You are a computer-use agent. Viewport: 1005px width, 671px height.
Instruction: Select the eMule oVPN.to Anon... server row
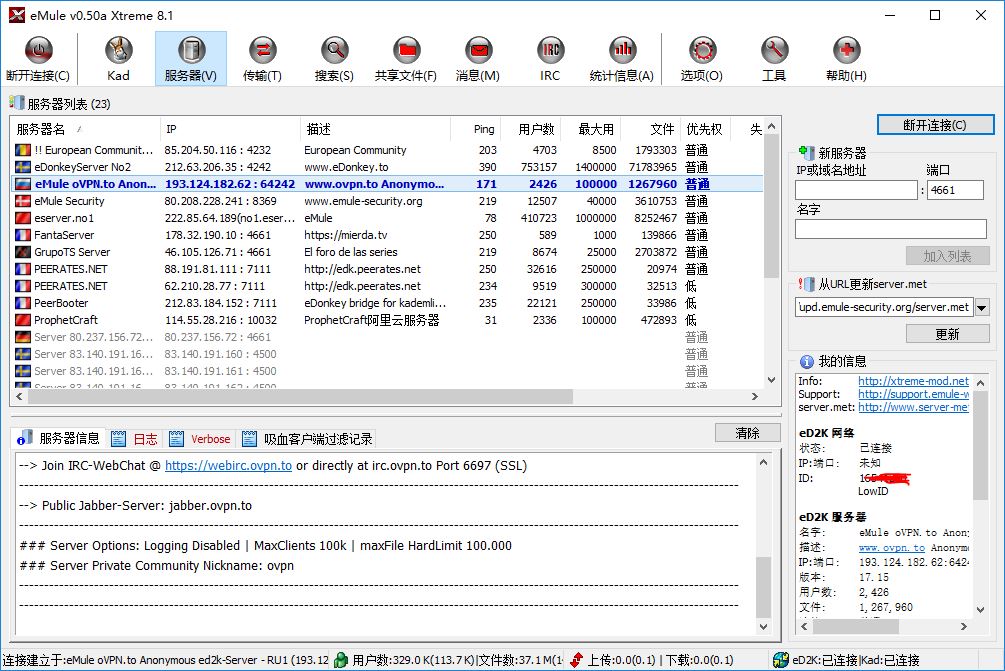click(387, 184)
